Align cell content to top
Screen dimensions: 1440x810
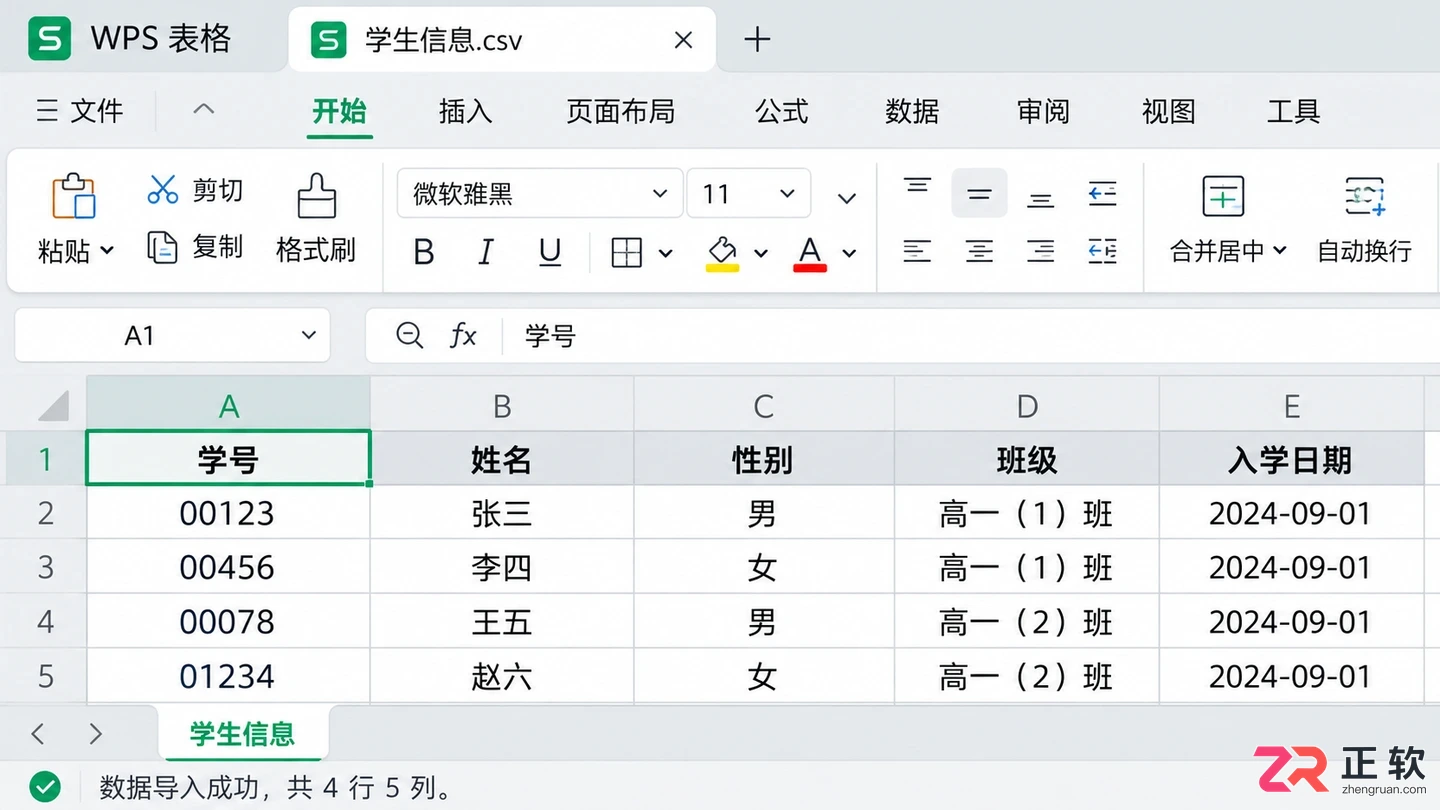[x=917, y=186]
